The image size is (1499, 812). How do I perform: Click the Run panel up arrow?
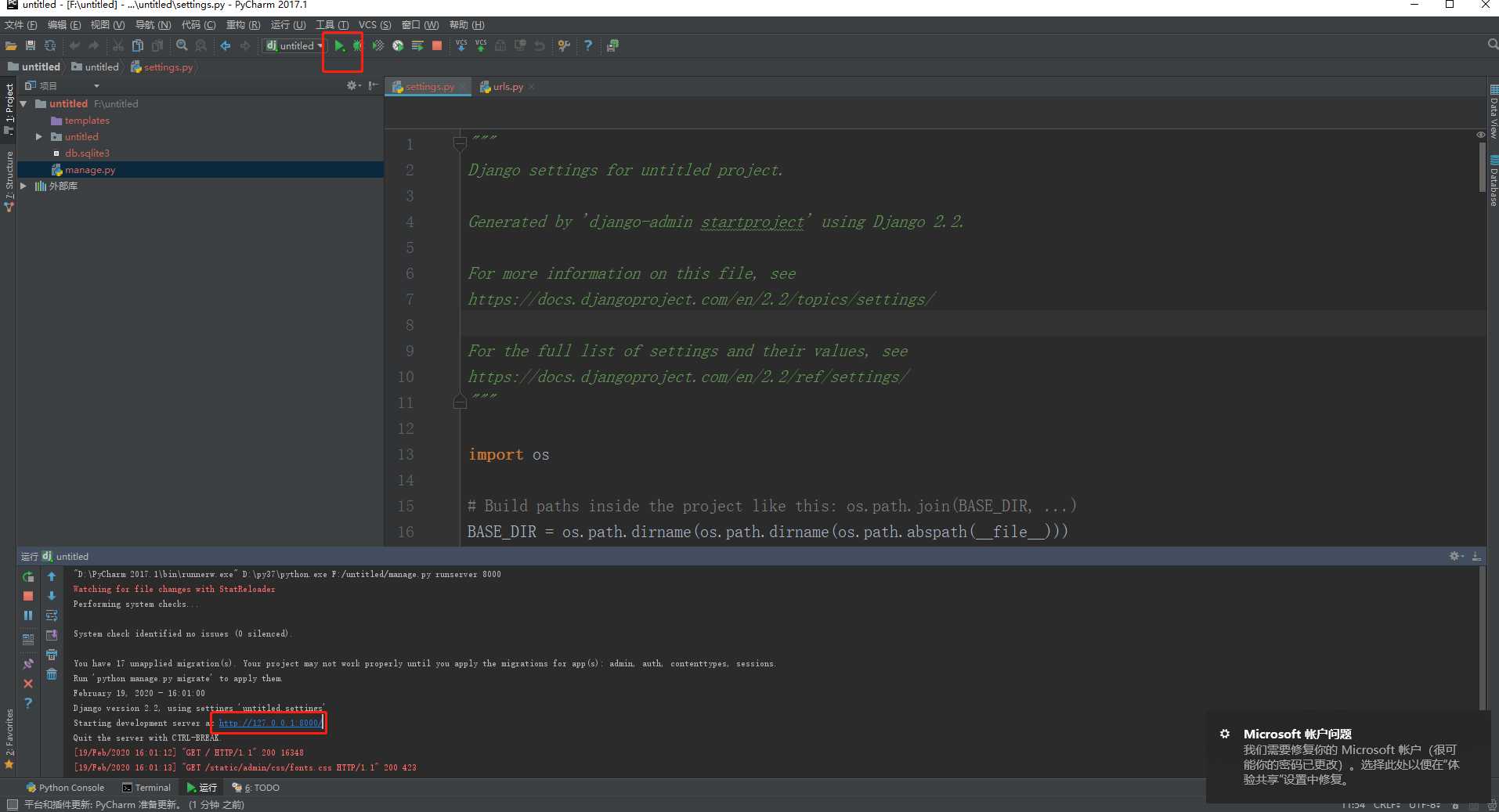click(x=52, y=577)
